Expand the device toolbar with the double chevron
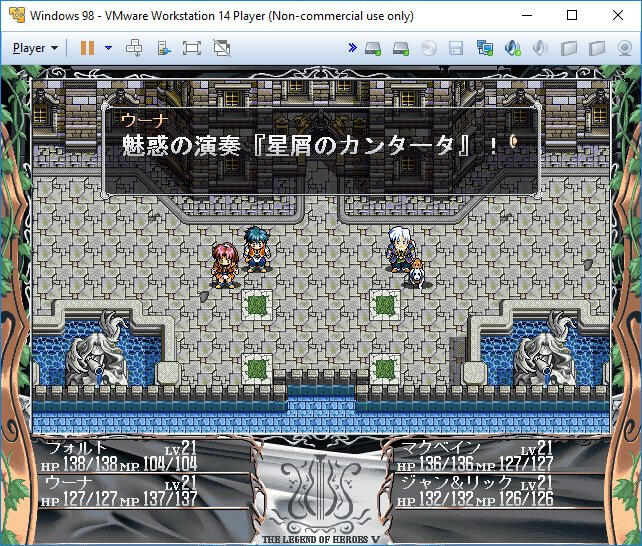This screenshot has width=642, height=546. [352, 47]
